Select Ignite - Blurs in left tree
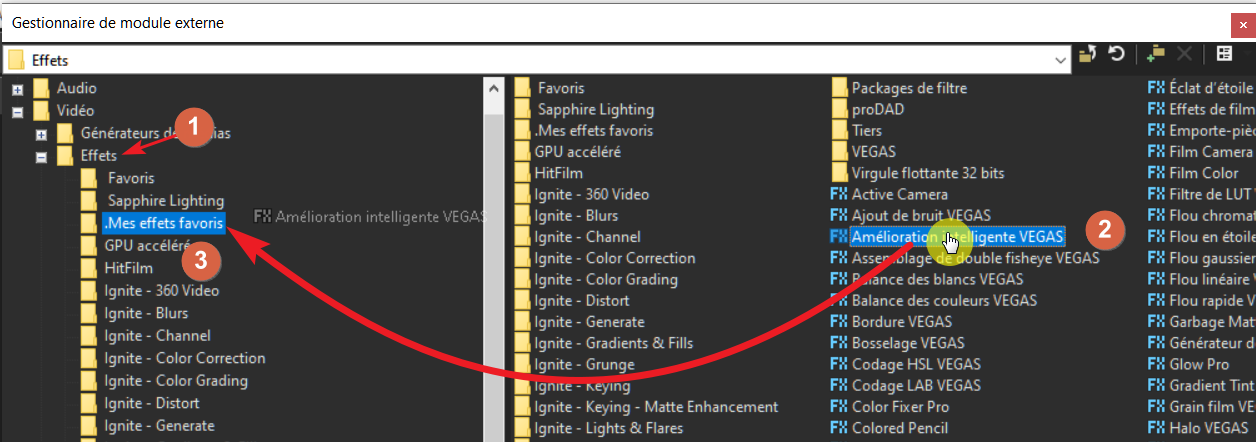 (x=145, y=313)
